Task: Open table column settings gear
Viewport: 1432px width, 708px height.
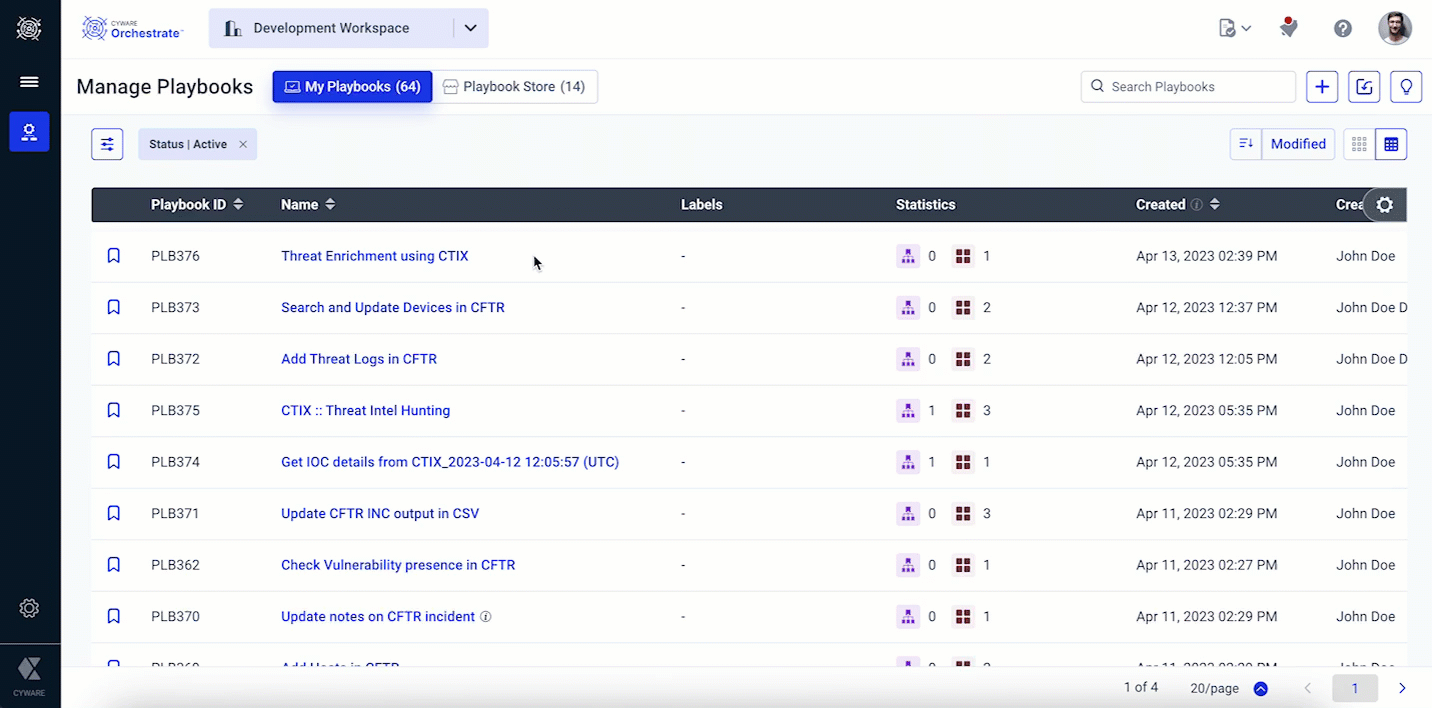Action: pos(1384,205)
